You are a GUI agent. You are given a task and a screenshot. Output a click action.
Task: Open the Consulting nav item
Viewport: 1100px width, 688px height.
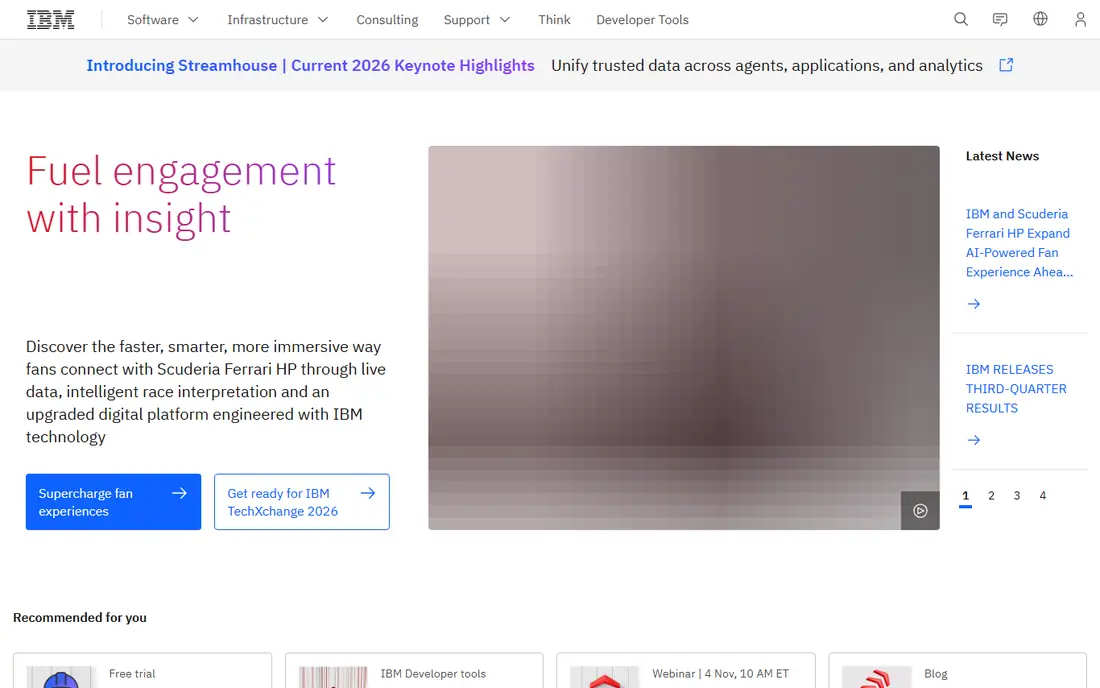click(387, 20)
